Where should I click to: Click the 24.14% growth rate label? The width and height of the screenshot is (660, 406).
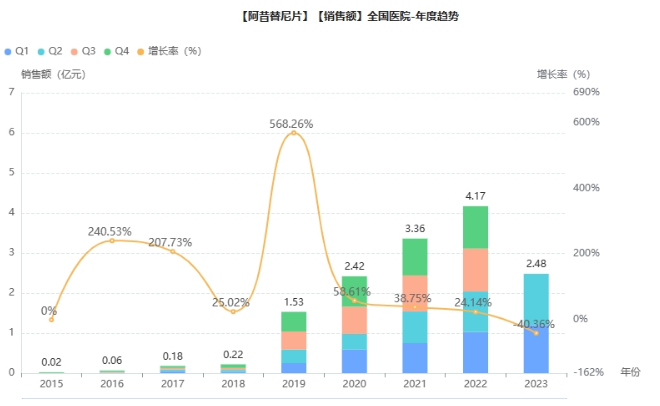[473, 303]
